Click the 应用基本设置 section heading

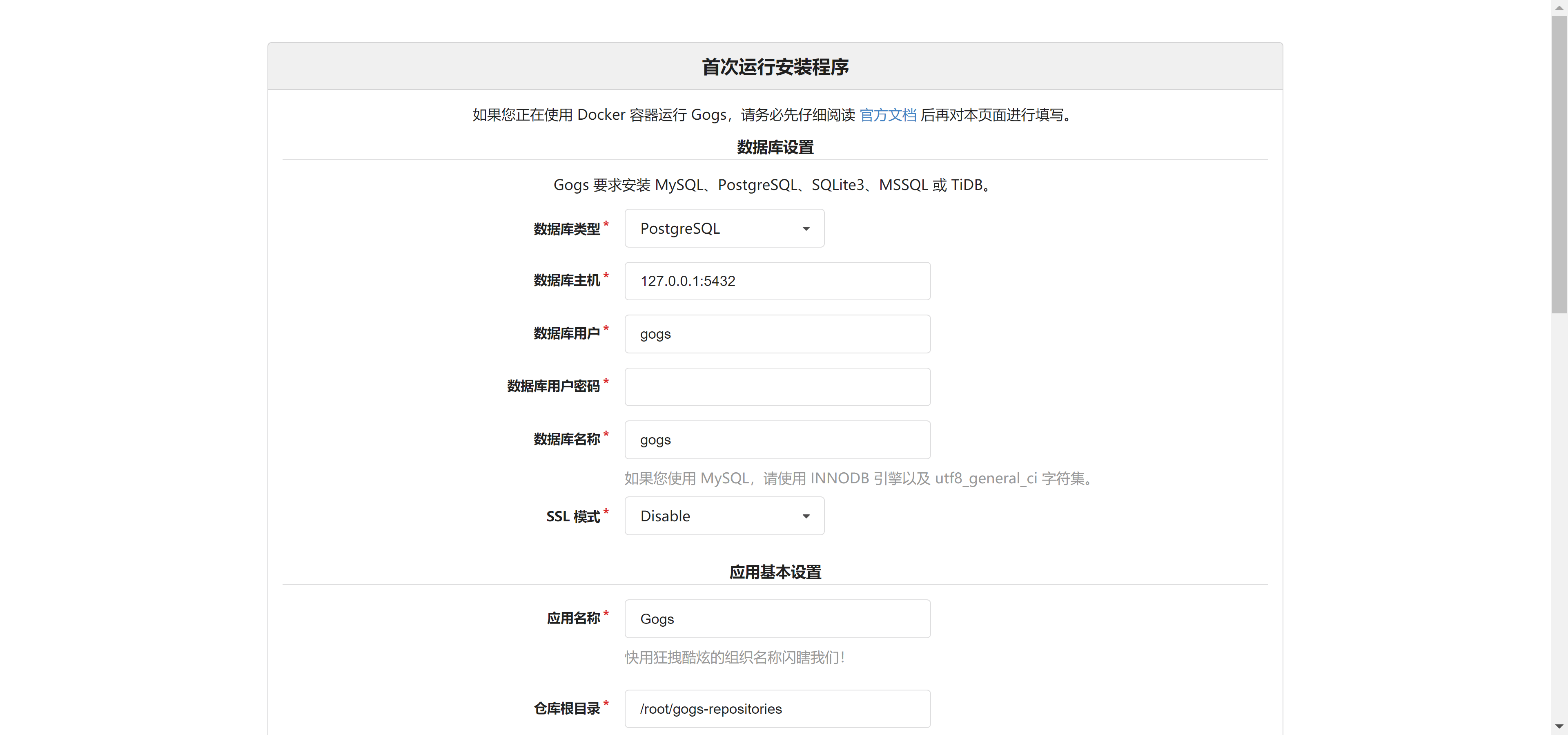click(775, 572)
